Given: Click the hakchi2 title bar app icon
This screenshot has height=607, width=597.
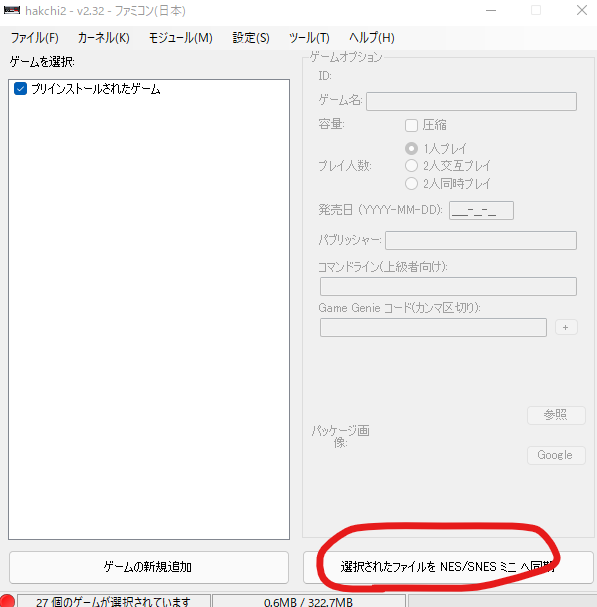Looking at the screenshot, I should click(12, 10).
